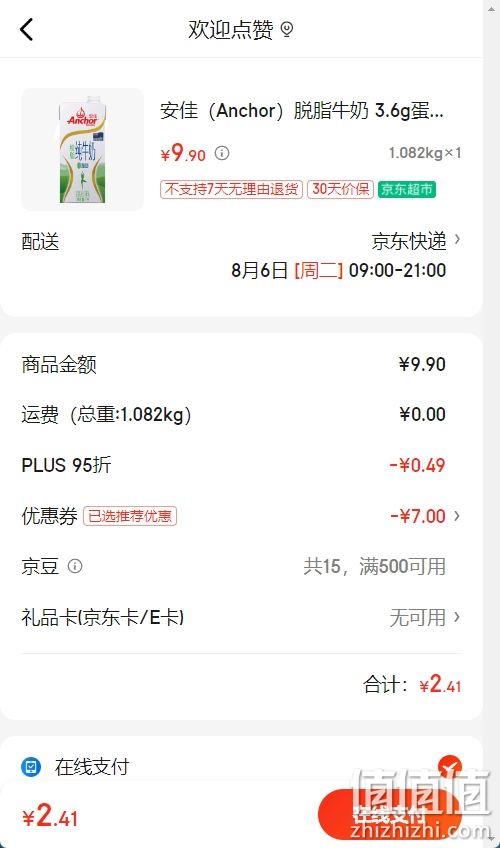Screen dimensions: 500x848
Task: Submit order with red 在线支付 button
Action: tap(389, 813)
